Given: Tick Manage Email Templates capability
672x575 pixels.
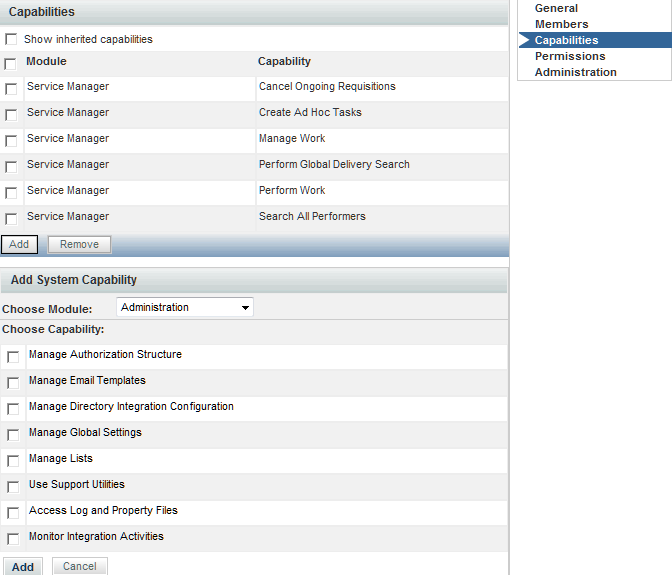Looking at the screenshot, I should click(13, 383).
